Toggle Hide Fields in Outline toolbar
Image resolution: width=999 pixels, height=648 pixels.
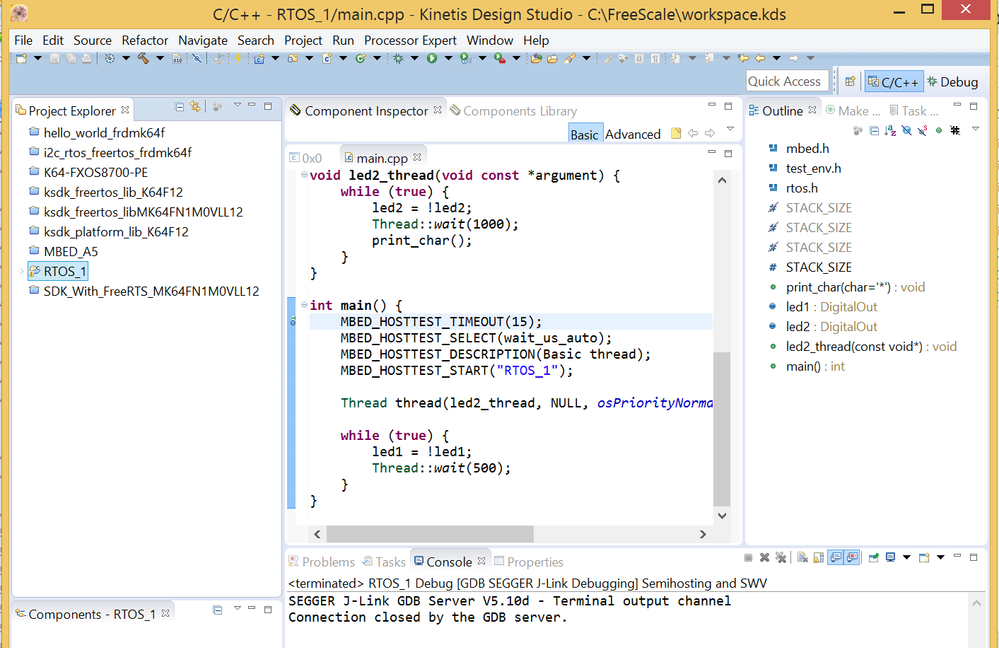click(907, 131)
